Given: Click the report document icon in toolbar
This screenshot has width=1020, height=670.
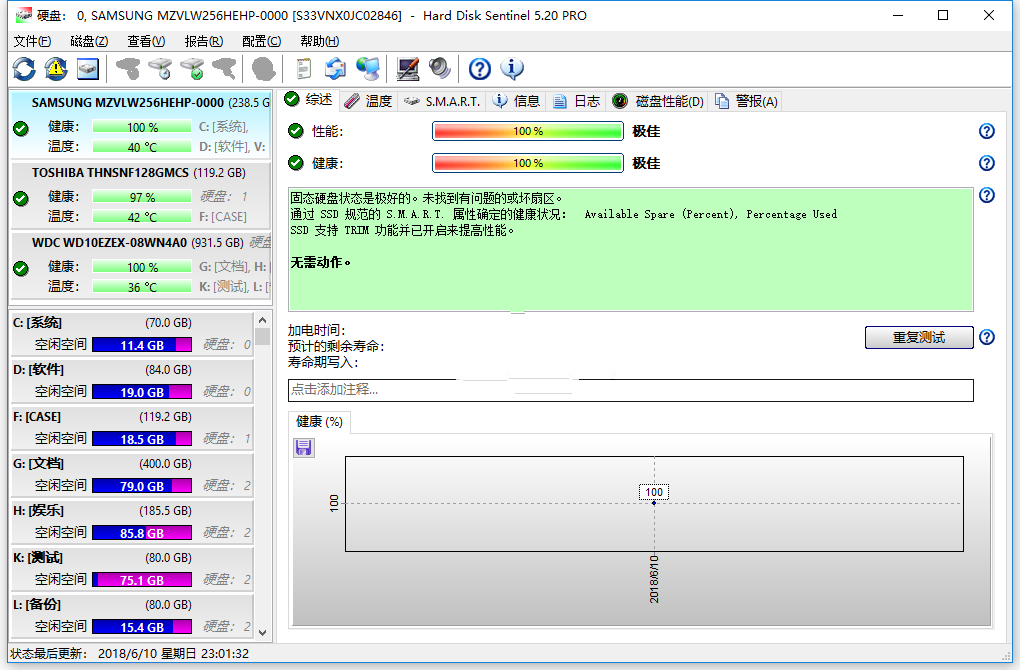Looking at the screenshot, I should (x=302, y=68).
